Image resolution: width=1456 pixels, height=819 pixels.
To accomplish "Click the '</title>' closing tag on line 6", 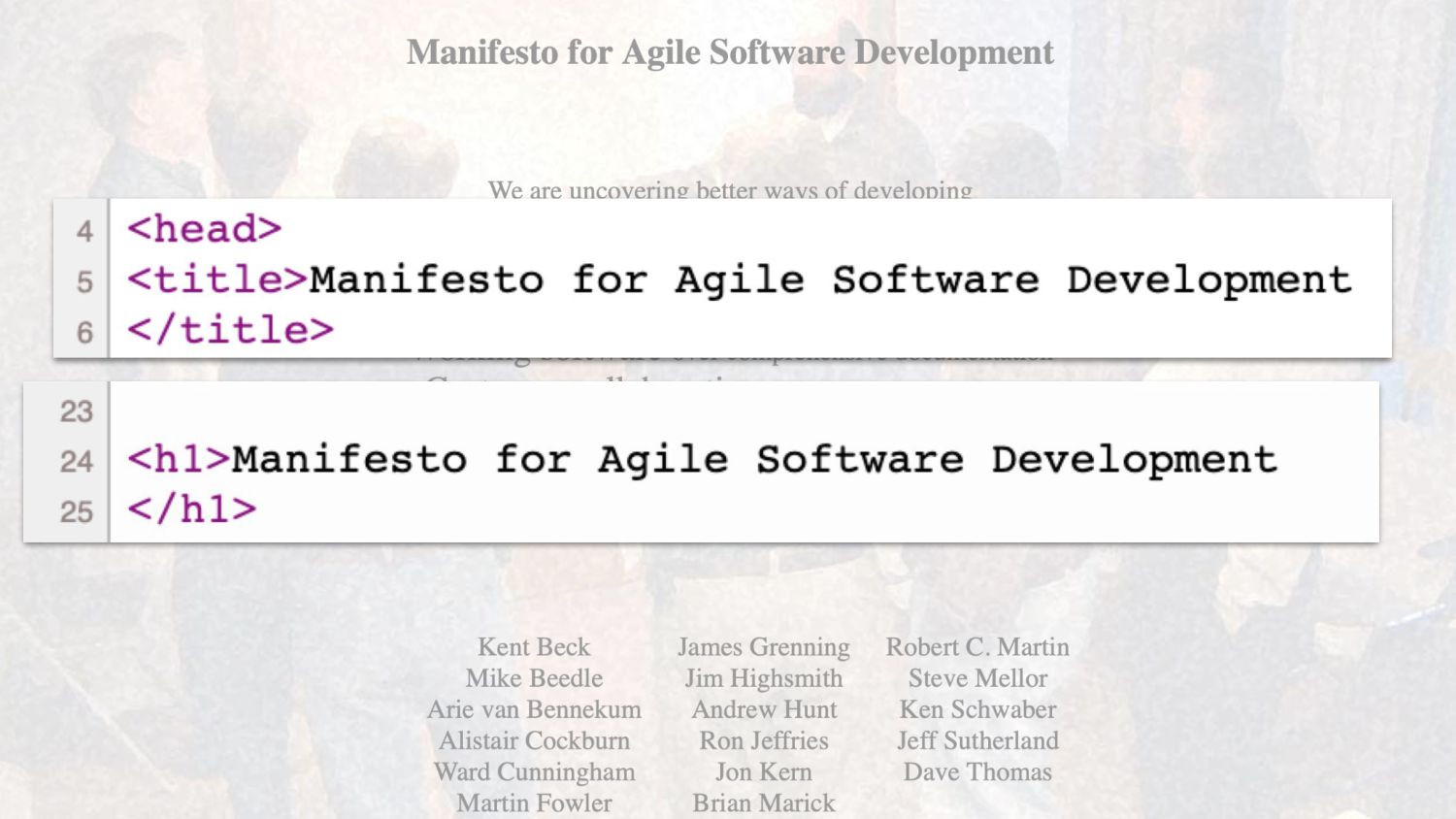I will (x=231, y=330).
